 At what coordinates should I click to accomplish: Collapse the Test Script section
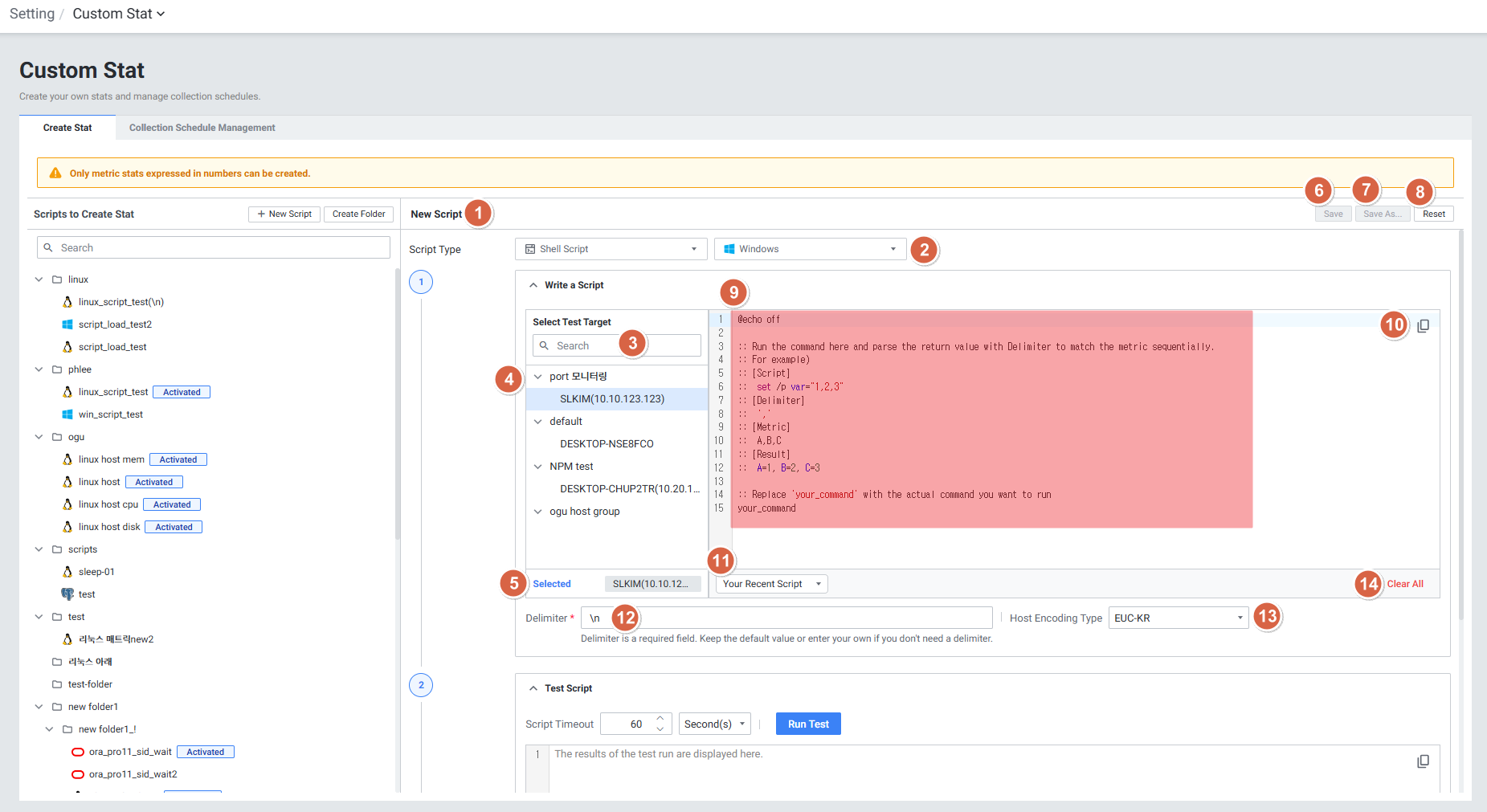[533, 688]
